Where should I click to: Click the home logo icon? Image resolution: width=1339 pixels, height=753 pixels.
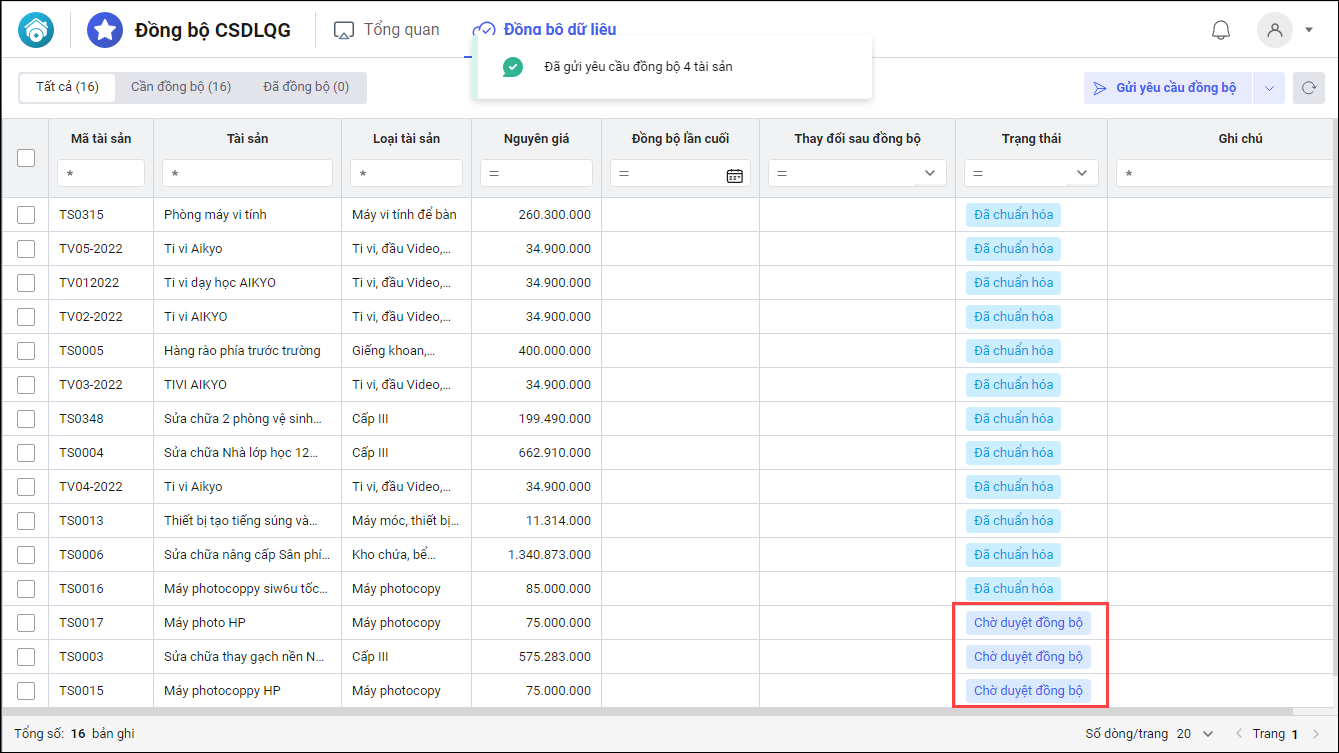(37, 30)
